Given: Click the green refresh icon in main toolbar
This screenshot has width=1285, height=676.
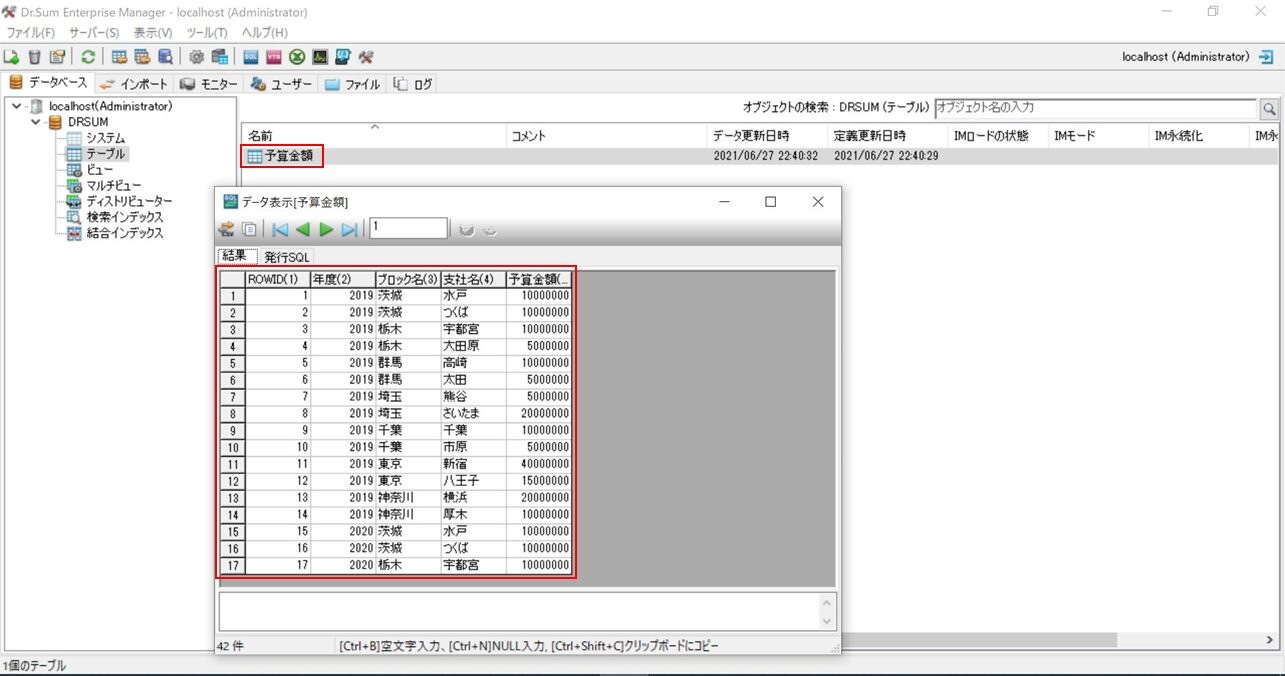Looking at the screenshot, I should point(89,57).
